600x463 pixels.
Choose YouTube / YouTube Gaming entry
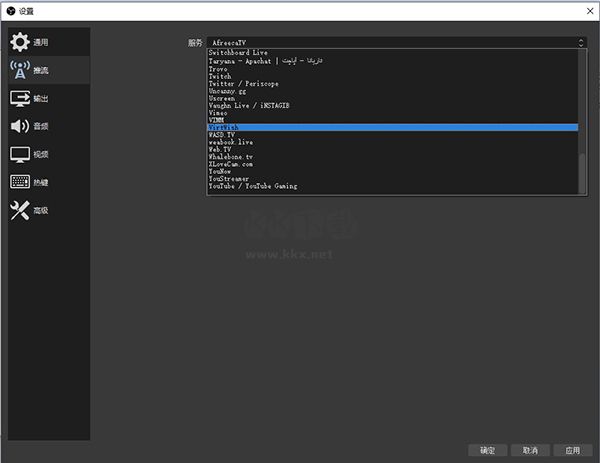(393, 186)
